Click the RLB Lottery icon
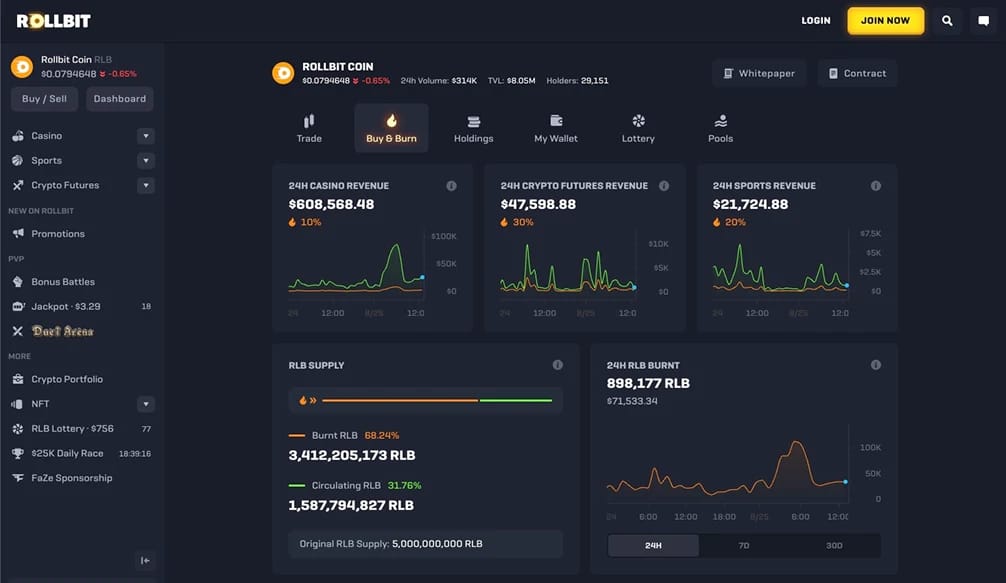The image size is (1006, 583). (18, 428)
